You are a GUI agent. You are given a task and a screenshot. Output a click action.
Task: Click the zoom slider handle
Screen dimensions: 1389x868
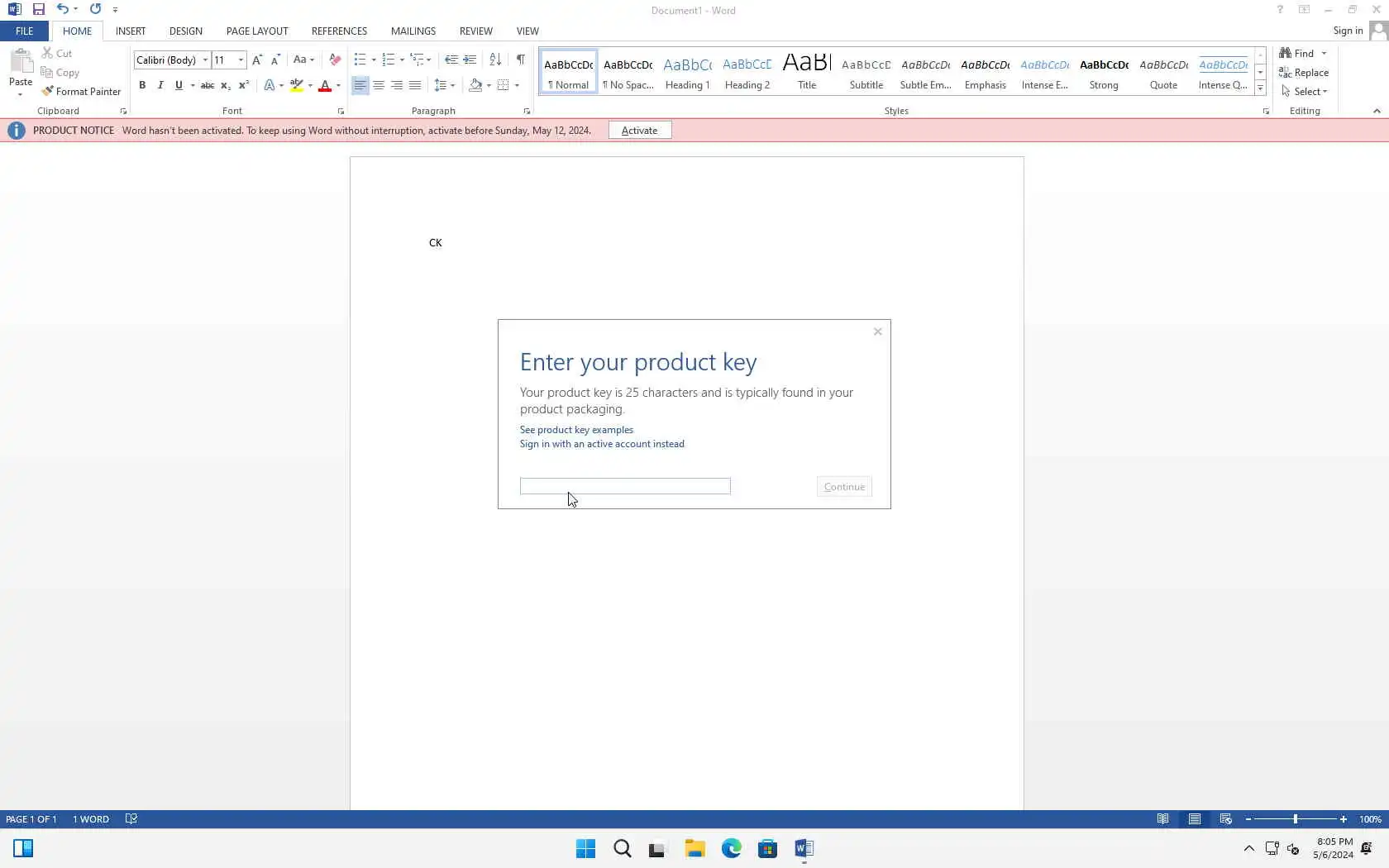click(x=1295, y=819)
